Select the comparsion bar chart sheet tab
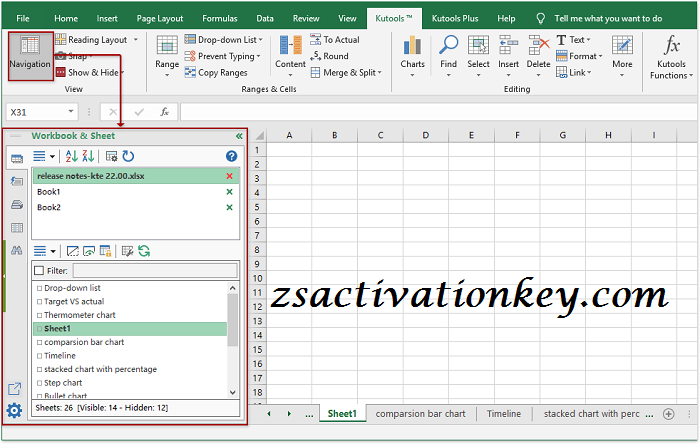 point(420,414)
